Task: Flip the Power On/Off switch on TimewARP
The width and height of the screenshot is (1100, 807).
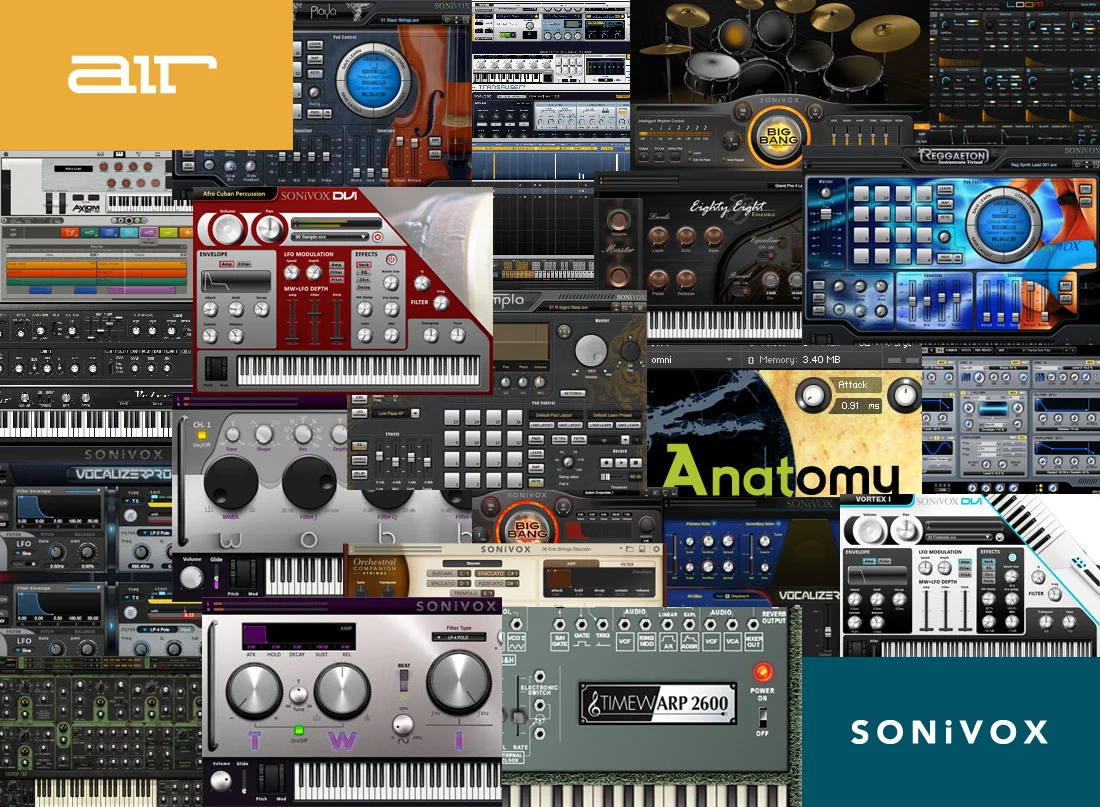Action: point(763,716)
